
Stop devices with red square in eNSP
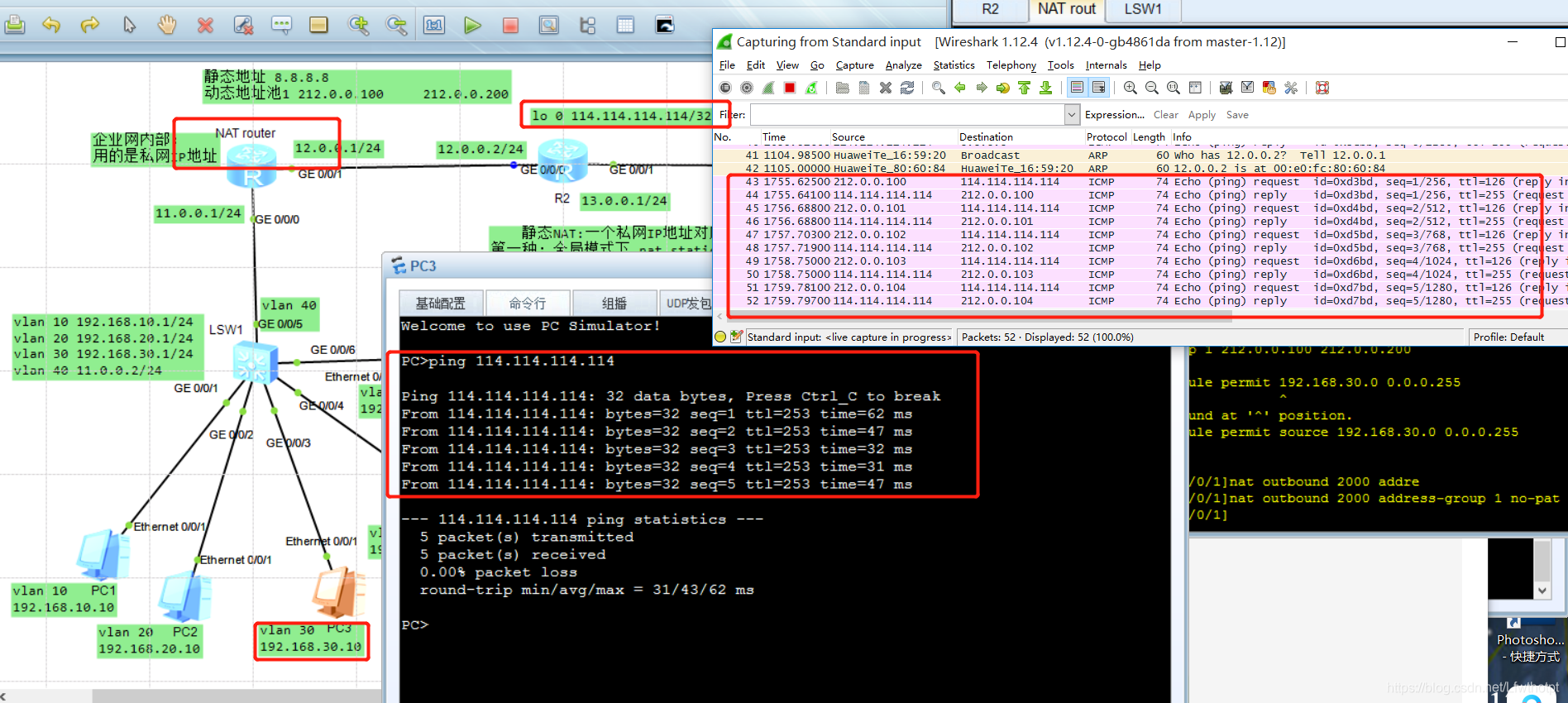pos(510,25)
